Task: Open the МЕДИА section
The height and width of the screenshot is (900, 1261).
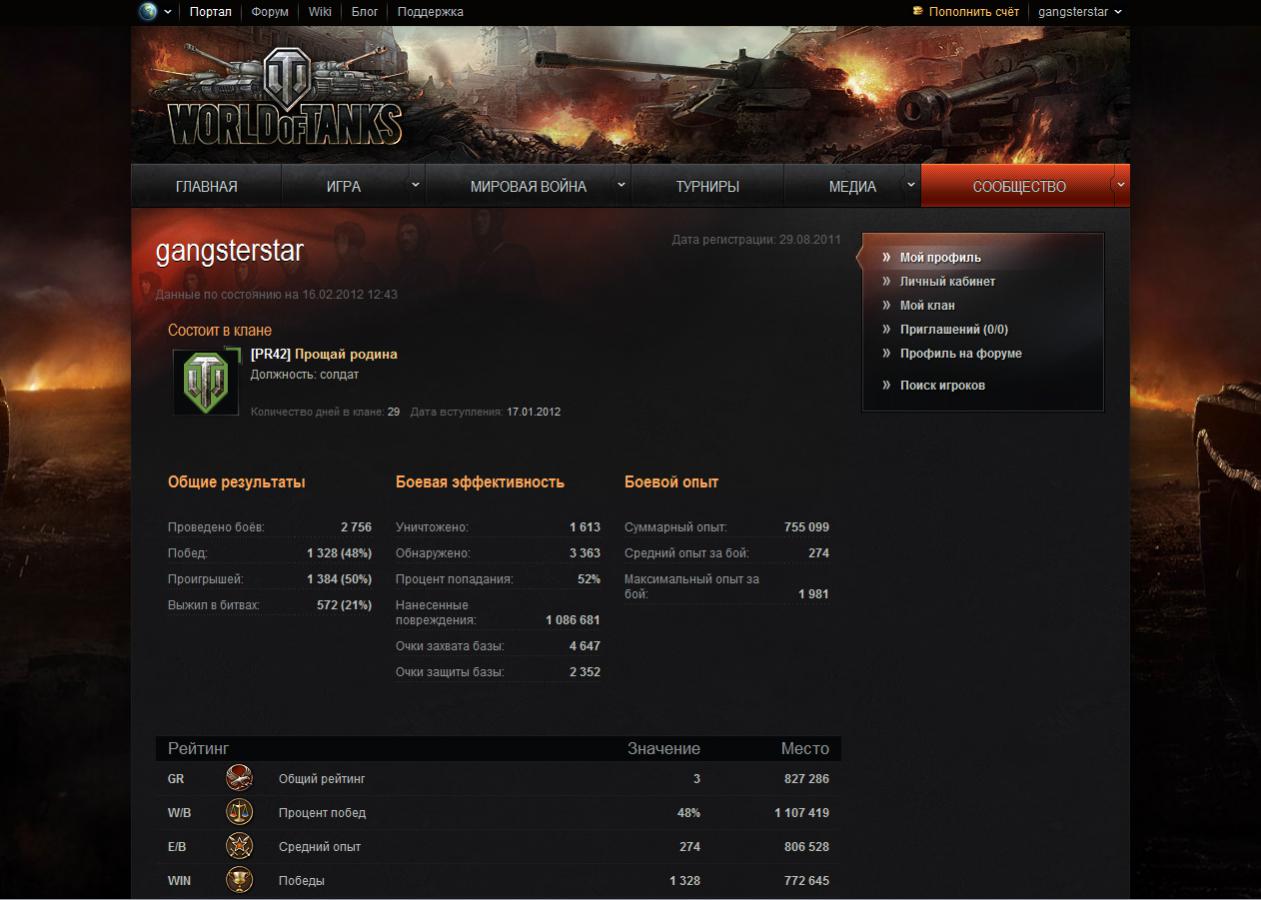Action: [x=852, y=186]
